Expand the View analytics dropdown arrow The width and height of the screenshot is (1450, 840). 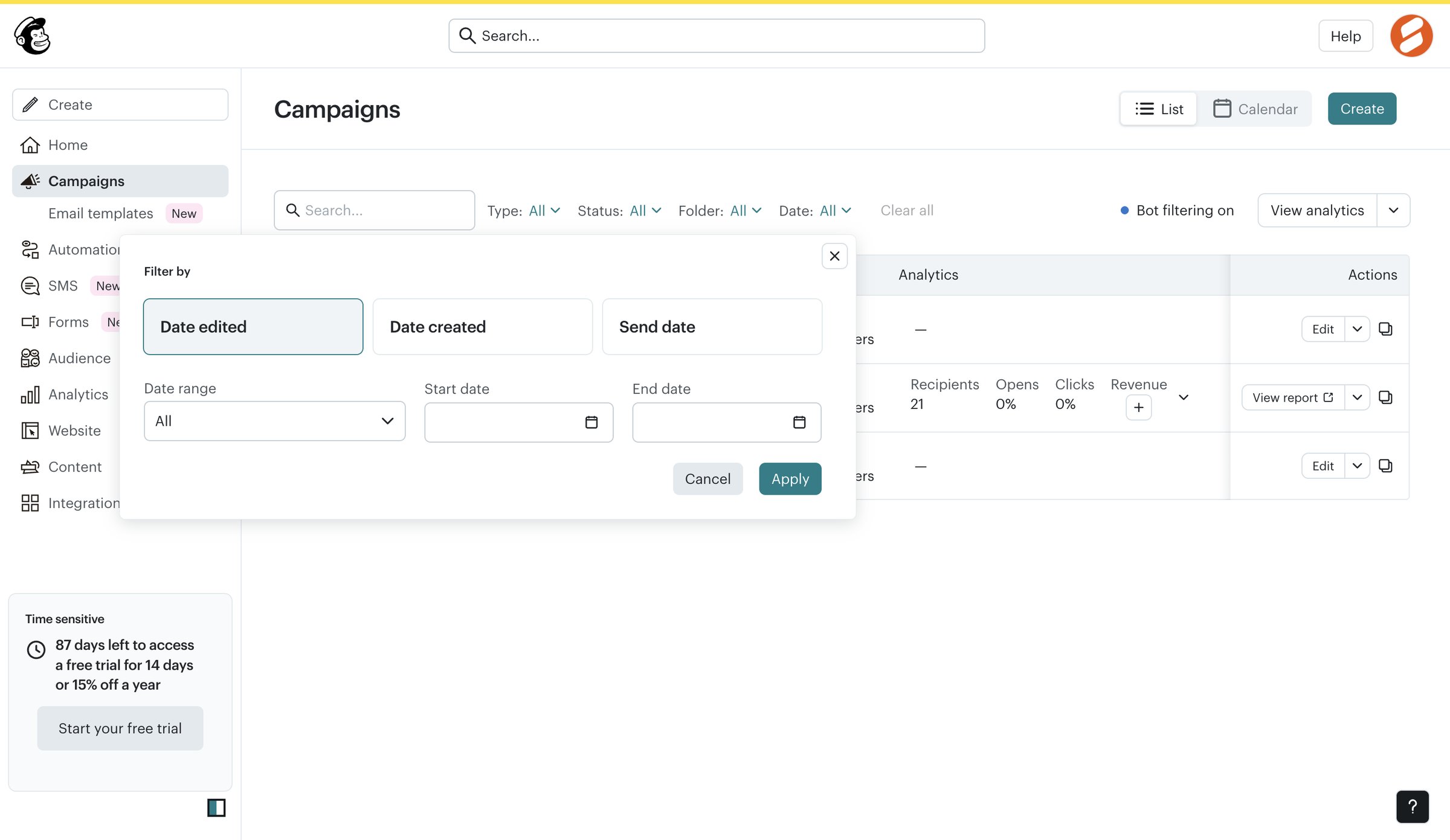[1393, 210]
